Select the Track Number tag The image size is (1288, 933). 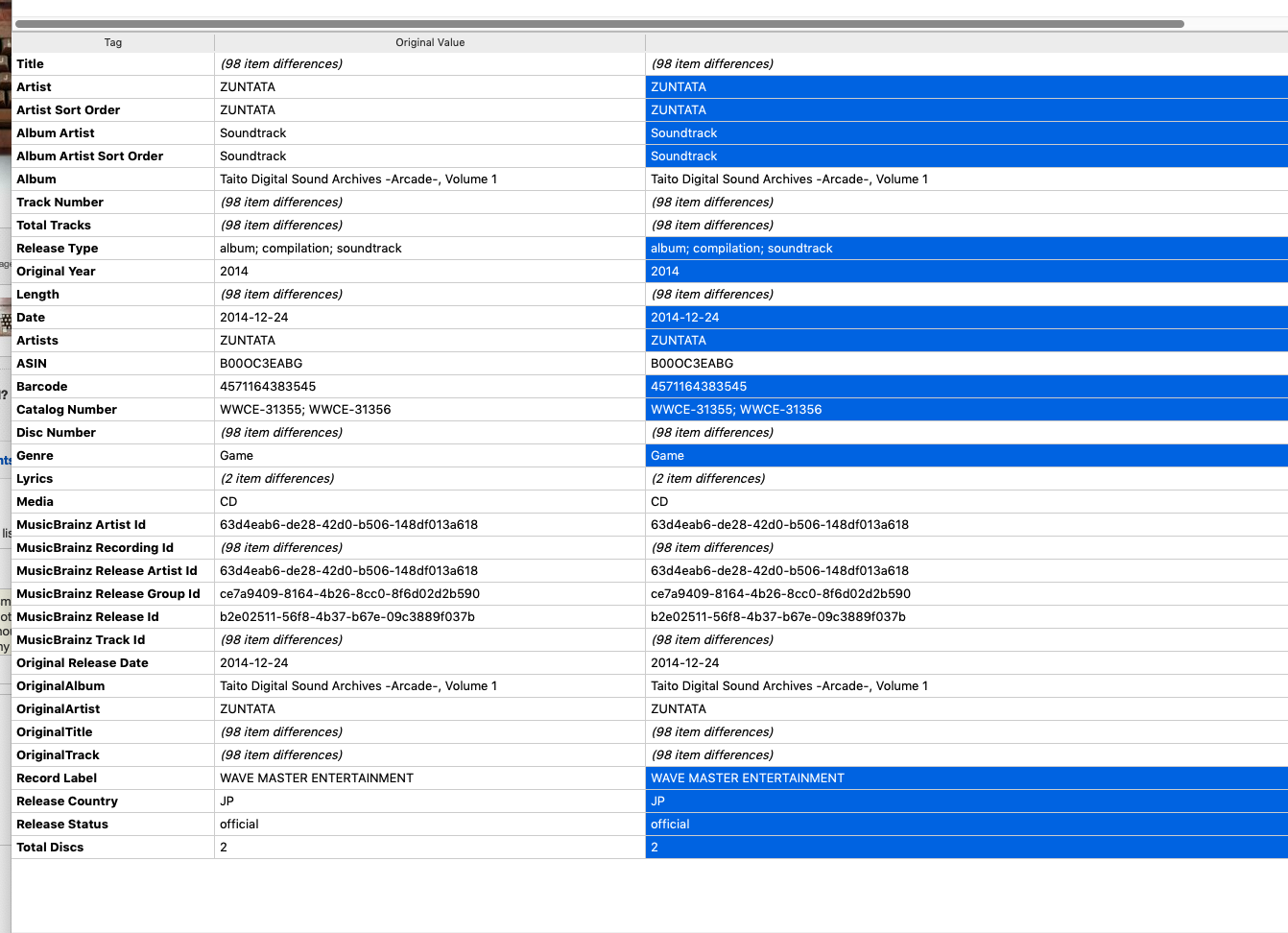60,203
